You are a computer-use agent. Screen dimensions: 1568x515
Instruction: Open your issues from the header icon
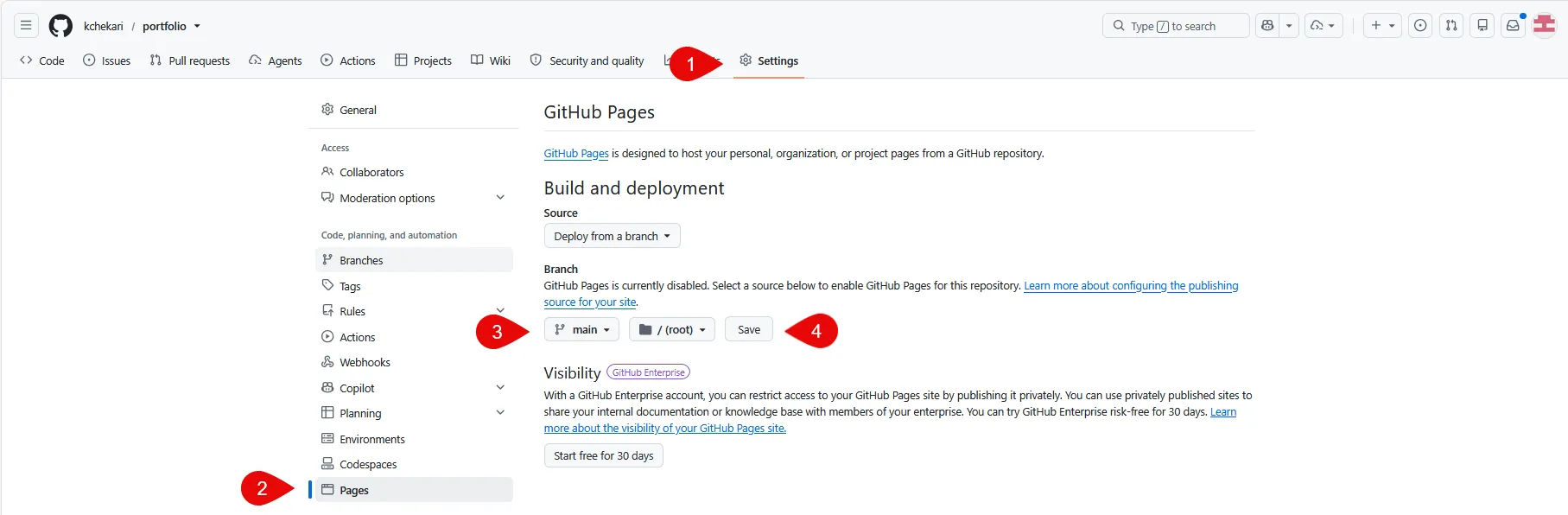pos(1420,26)
